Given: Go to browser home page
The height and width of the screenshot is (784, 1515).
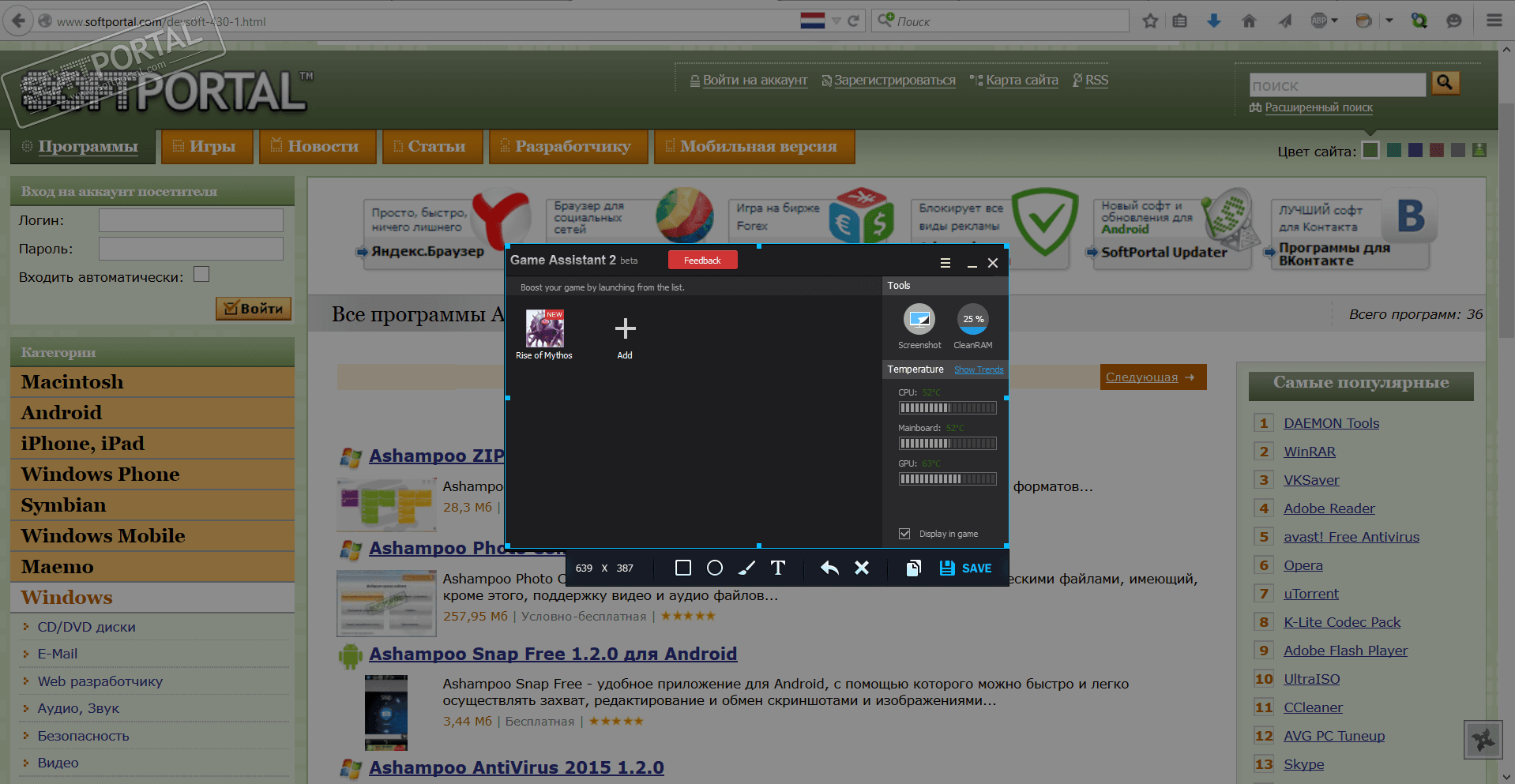Looking at the screenshot, I should [x=1249, y=21].
